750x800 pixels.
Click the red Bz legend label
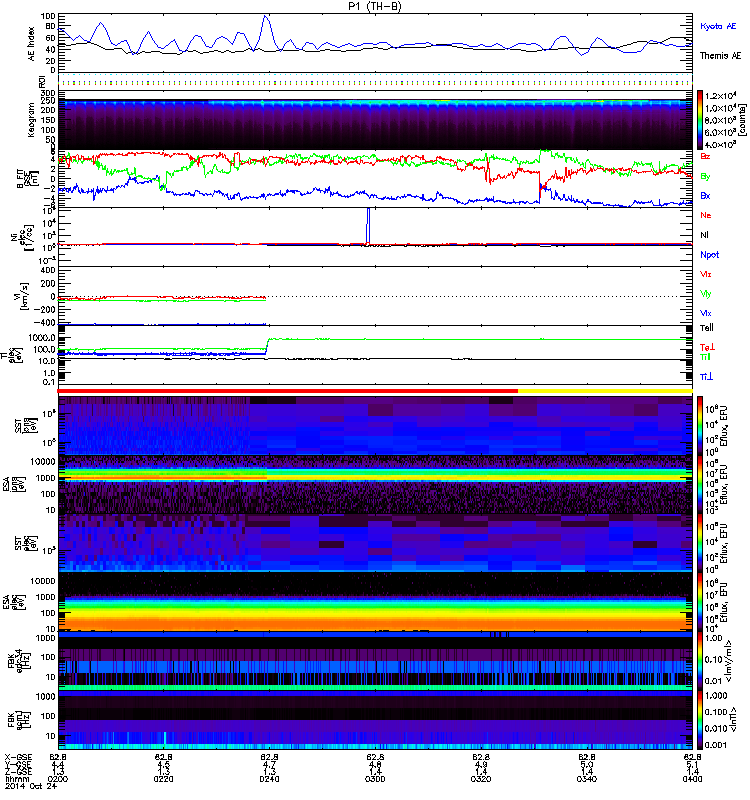pyautogui.click(x=705, y=156)
